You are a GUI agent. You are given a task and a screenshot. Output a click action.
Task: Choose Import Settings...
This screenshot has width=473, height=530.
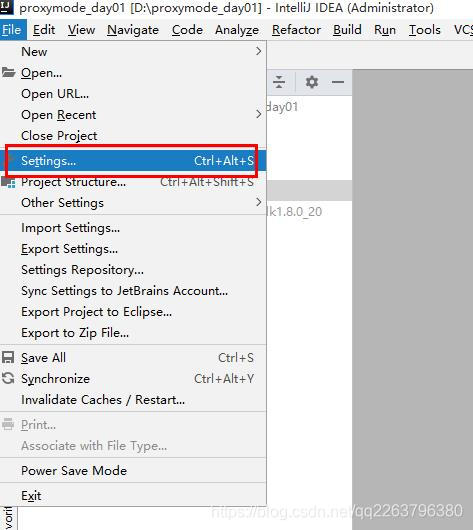[x=133, y=227]
